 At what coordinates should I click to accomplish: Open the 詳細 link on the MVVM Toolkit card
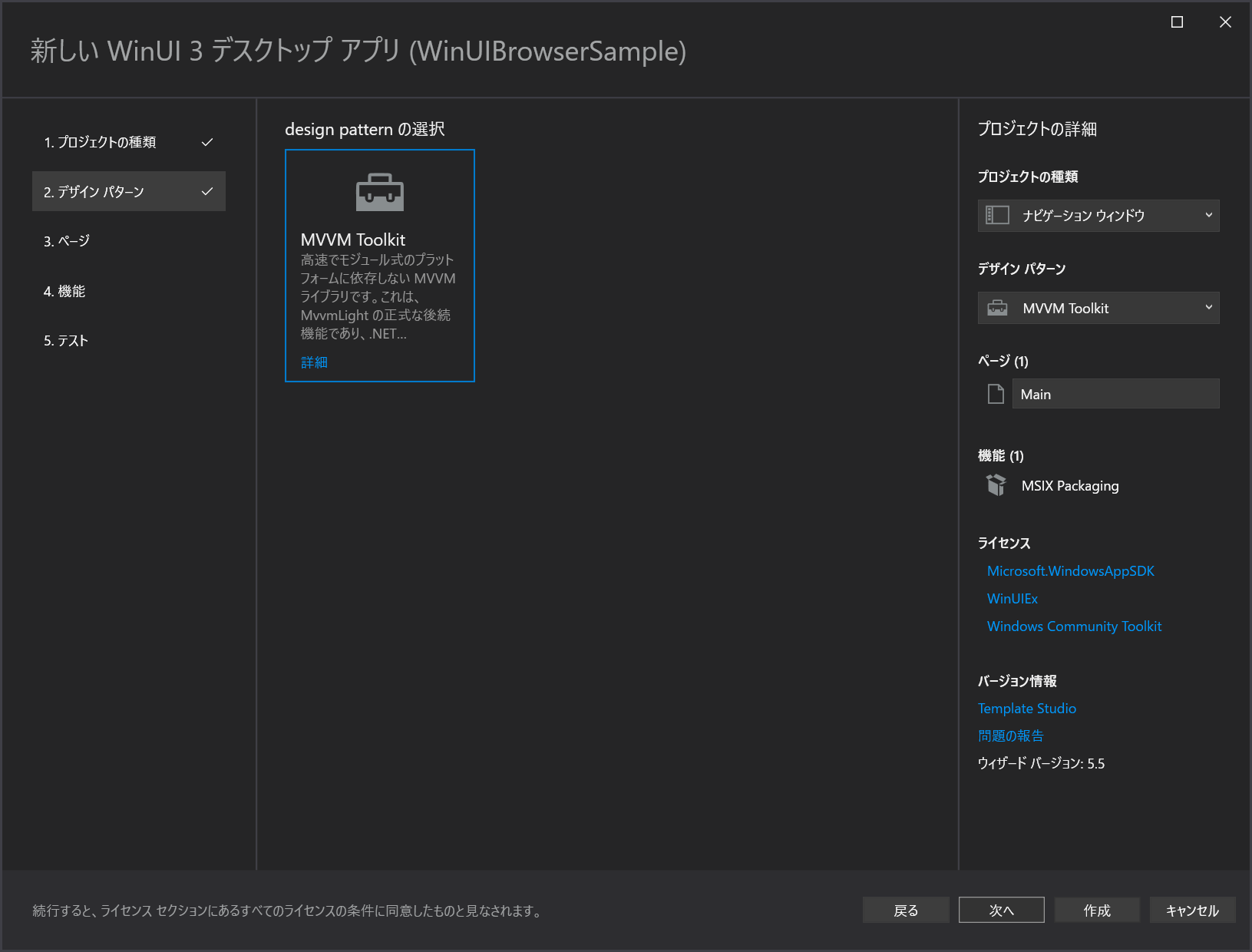[314, 362]
